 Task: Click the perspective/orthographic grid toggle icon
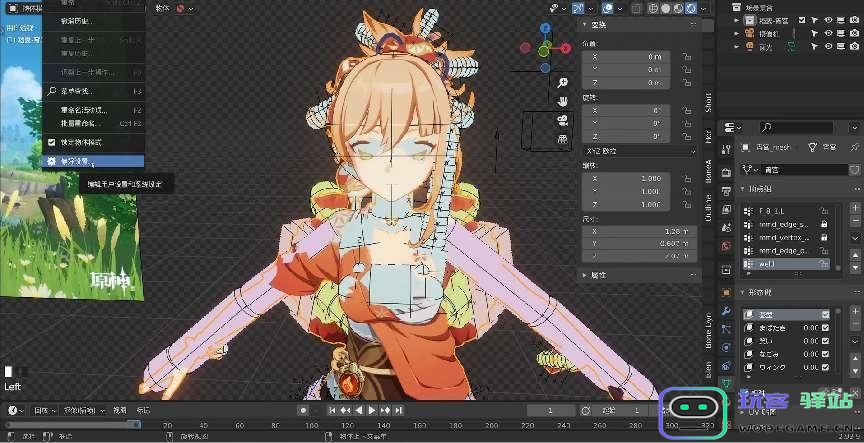[563, 139]
